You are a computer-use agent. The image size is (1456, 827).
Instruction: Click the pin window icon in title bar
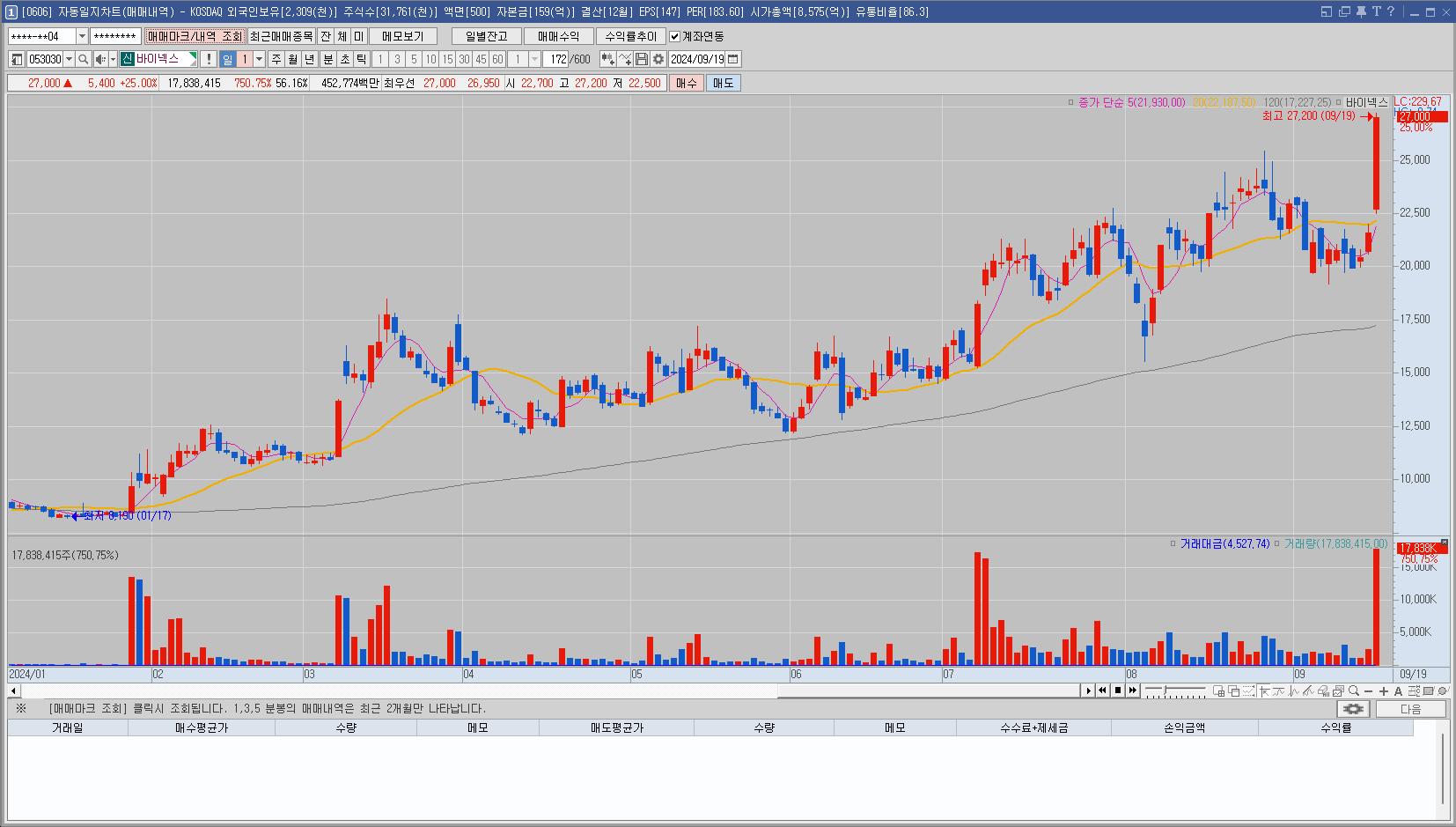1360,11
